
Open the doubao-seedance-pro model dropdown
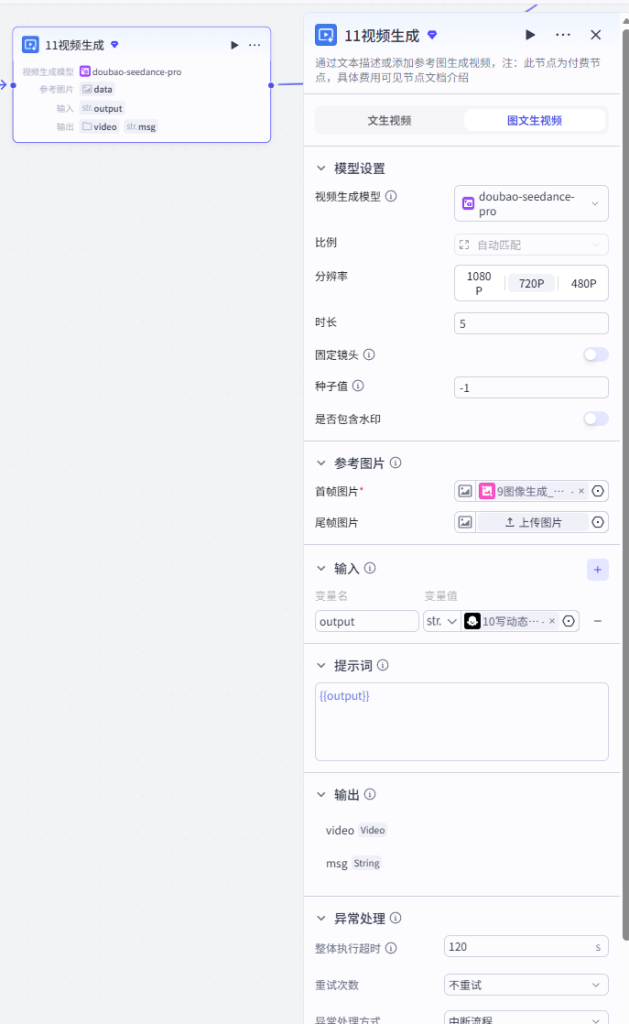coord(531,204)
